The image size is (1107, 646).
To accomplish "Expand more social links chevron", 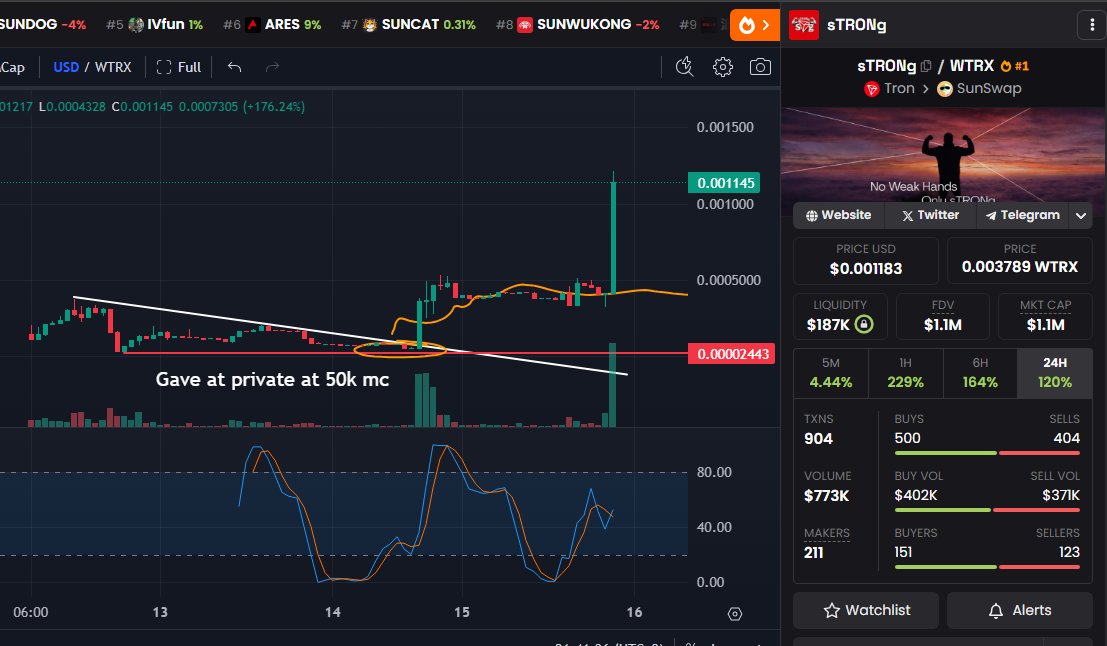I will pos(1081,215).
